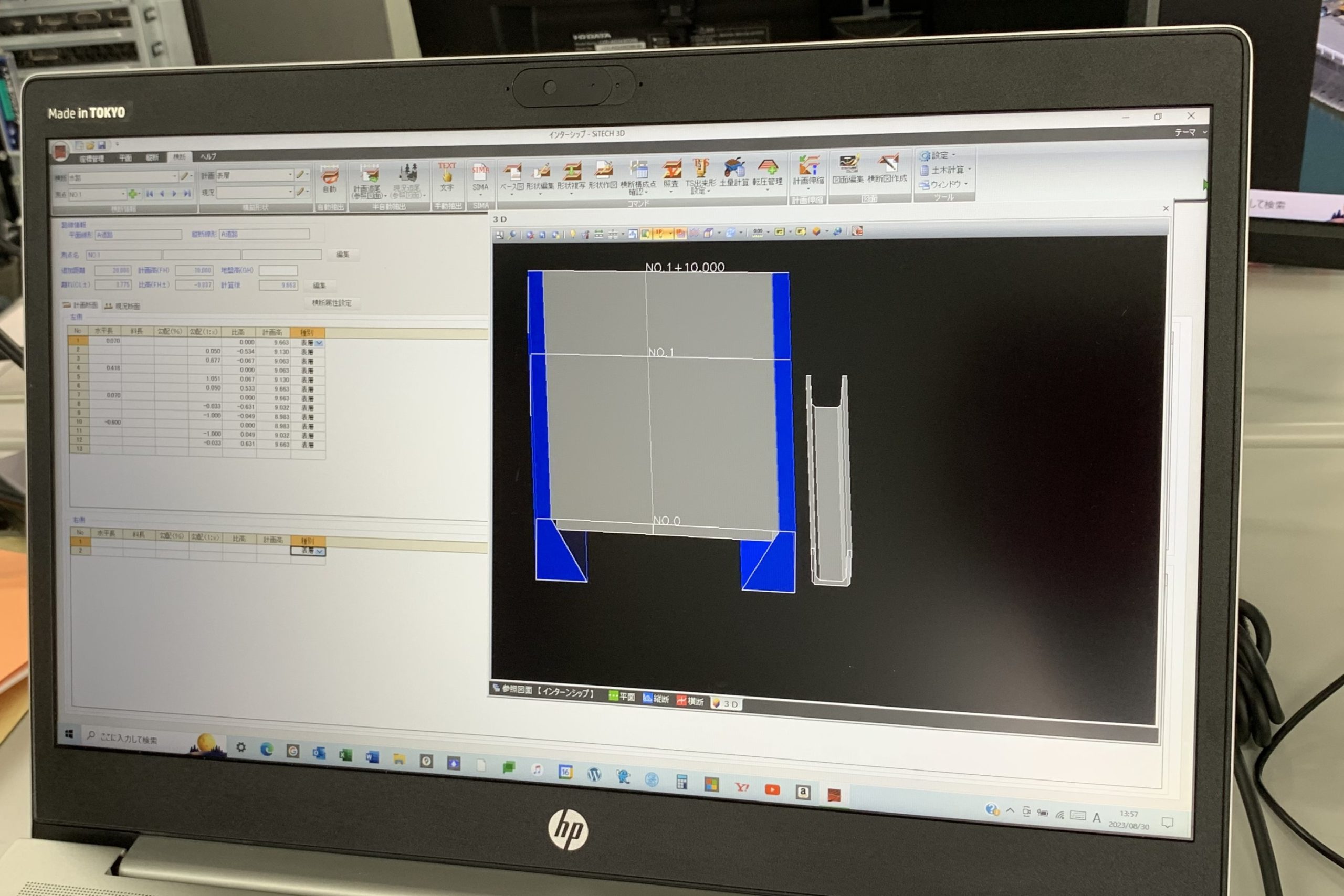The image size is (1344, 896).
Task: Select the 文字 TEXT extraction tool
Action: (447, 174)
